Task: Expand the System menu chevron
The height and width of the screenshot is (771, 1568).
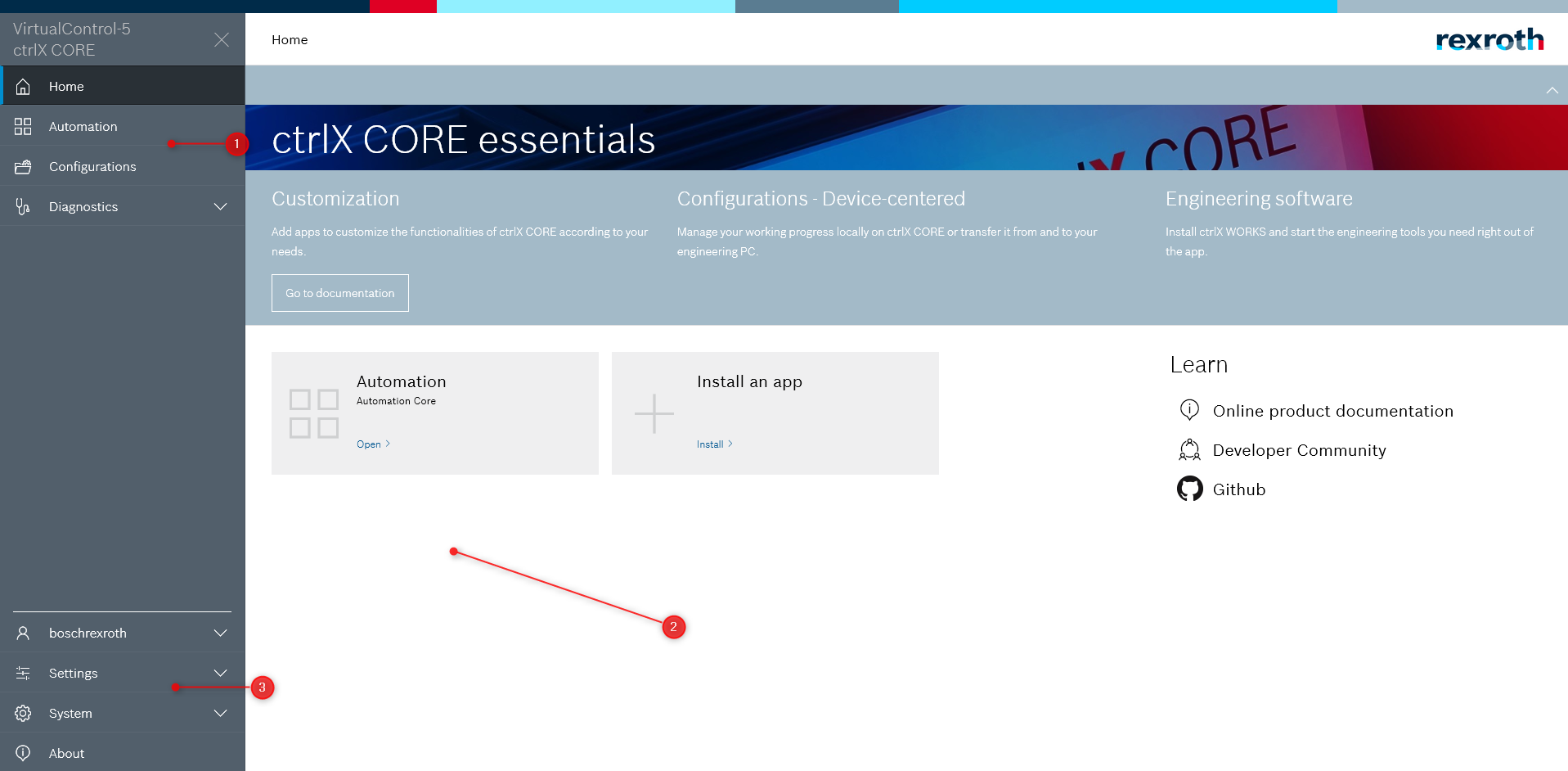Action: coord(220,714)
